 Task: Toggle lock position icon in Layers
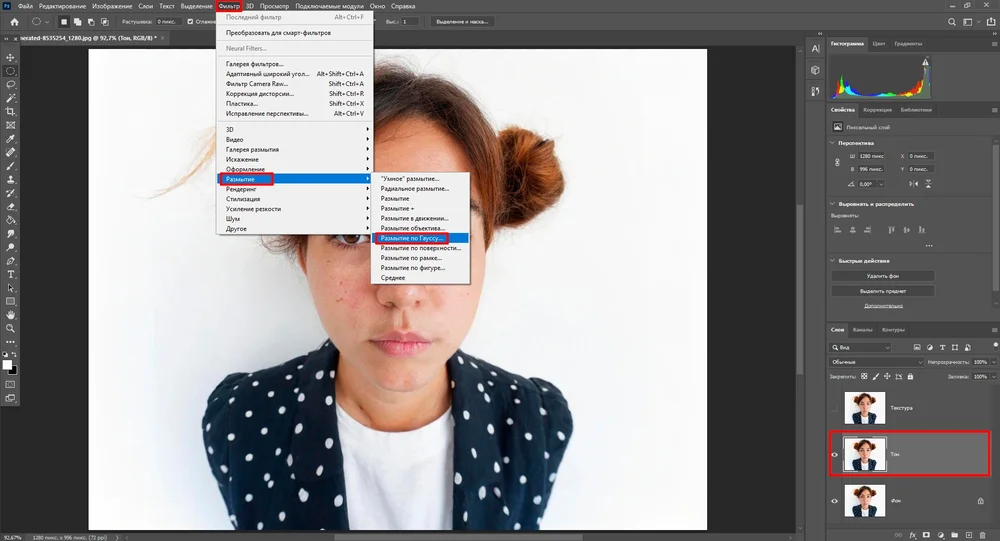887,376
